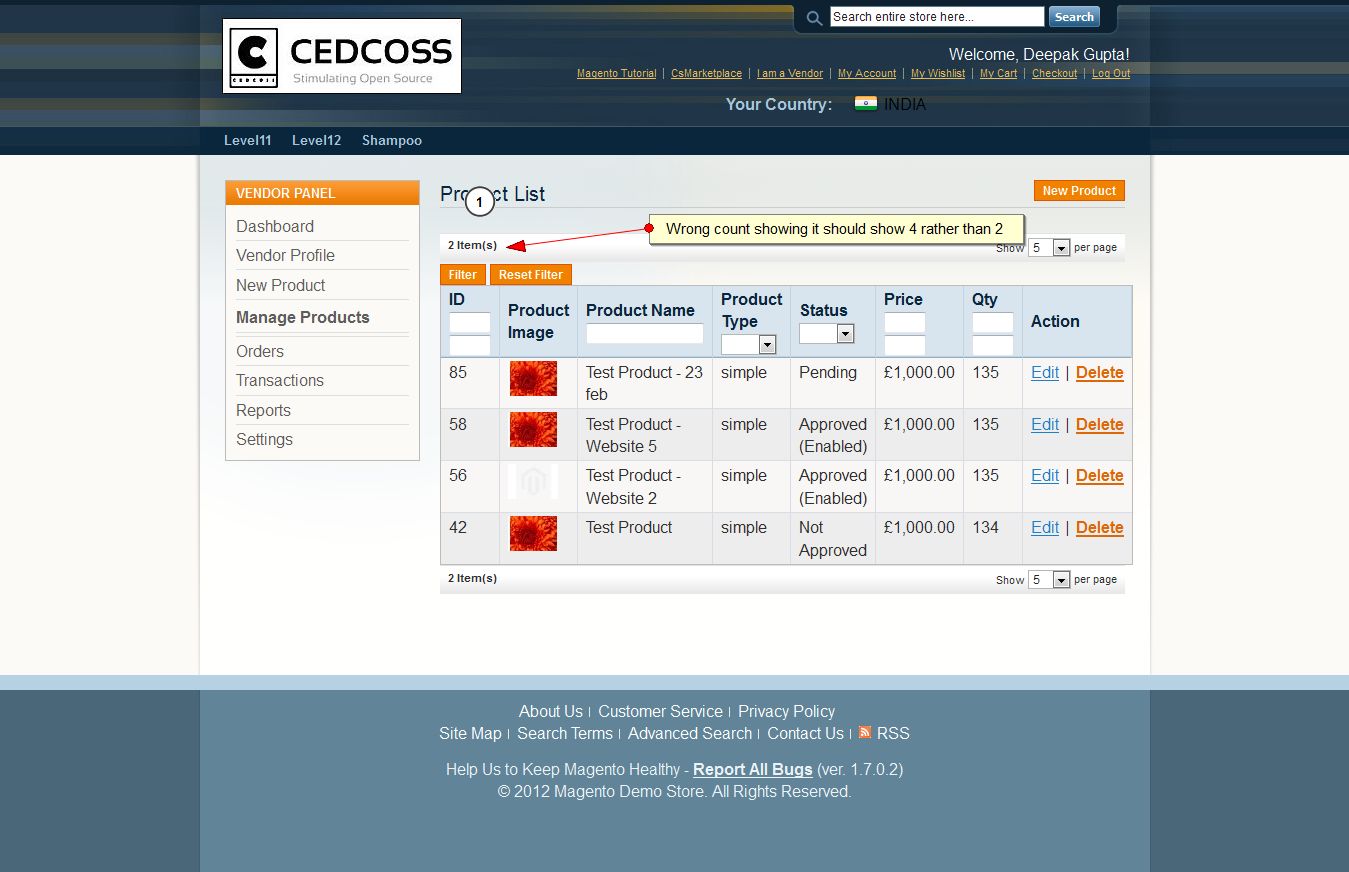The image size is (1349, 872).
Task: Focus the upper ID filter field
Action: [x=470, y=323]
